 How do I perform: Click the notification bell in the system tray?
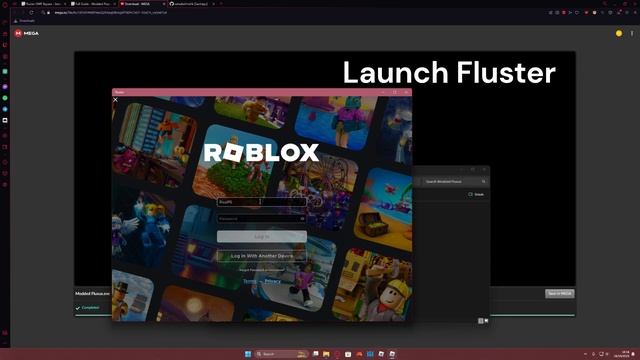click(634, 354)
